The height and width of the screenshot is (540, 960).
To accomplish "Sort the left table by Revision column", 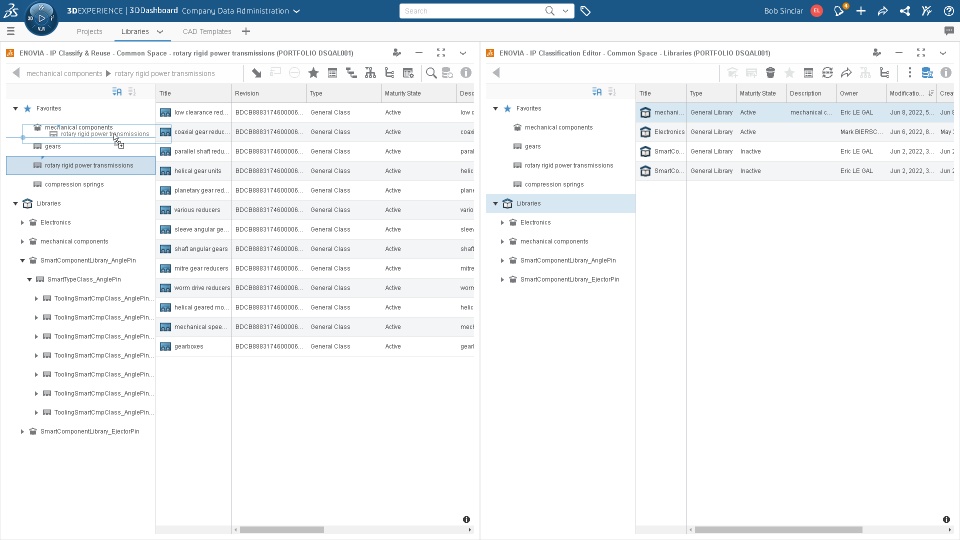I will tap(247, 93).
